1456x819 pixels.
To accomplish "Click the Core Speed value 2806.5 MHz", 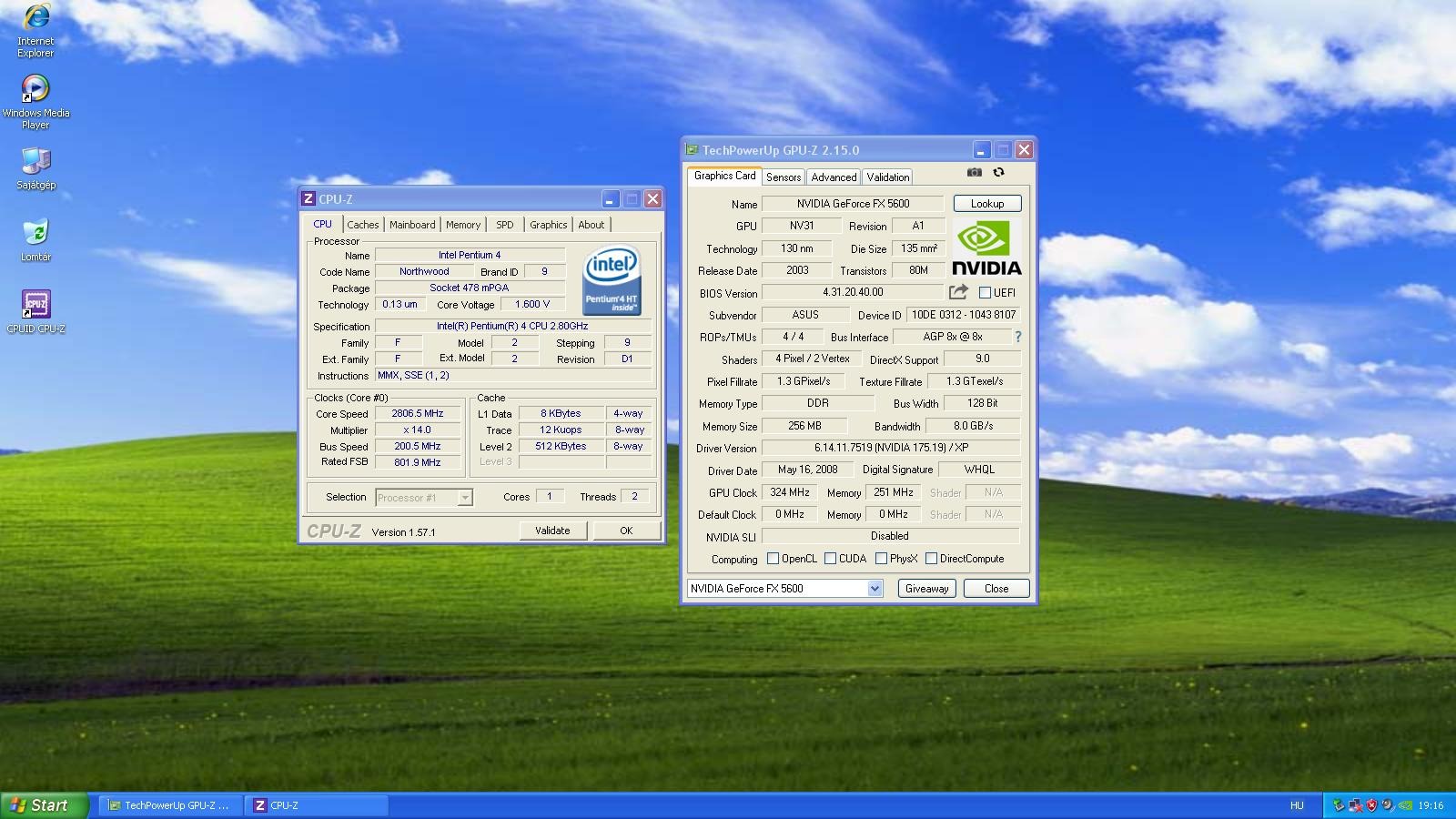I will (418, 413).
